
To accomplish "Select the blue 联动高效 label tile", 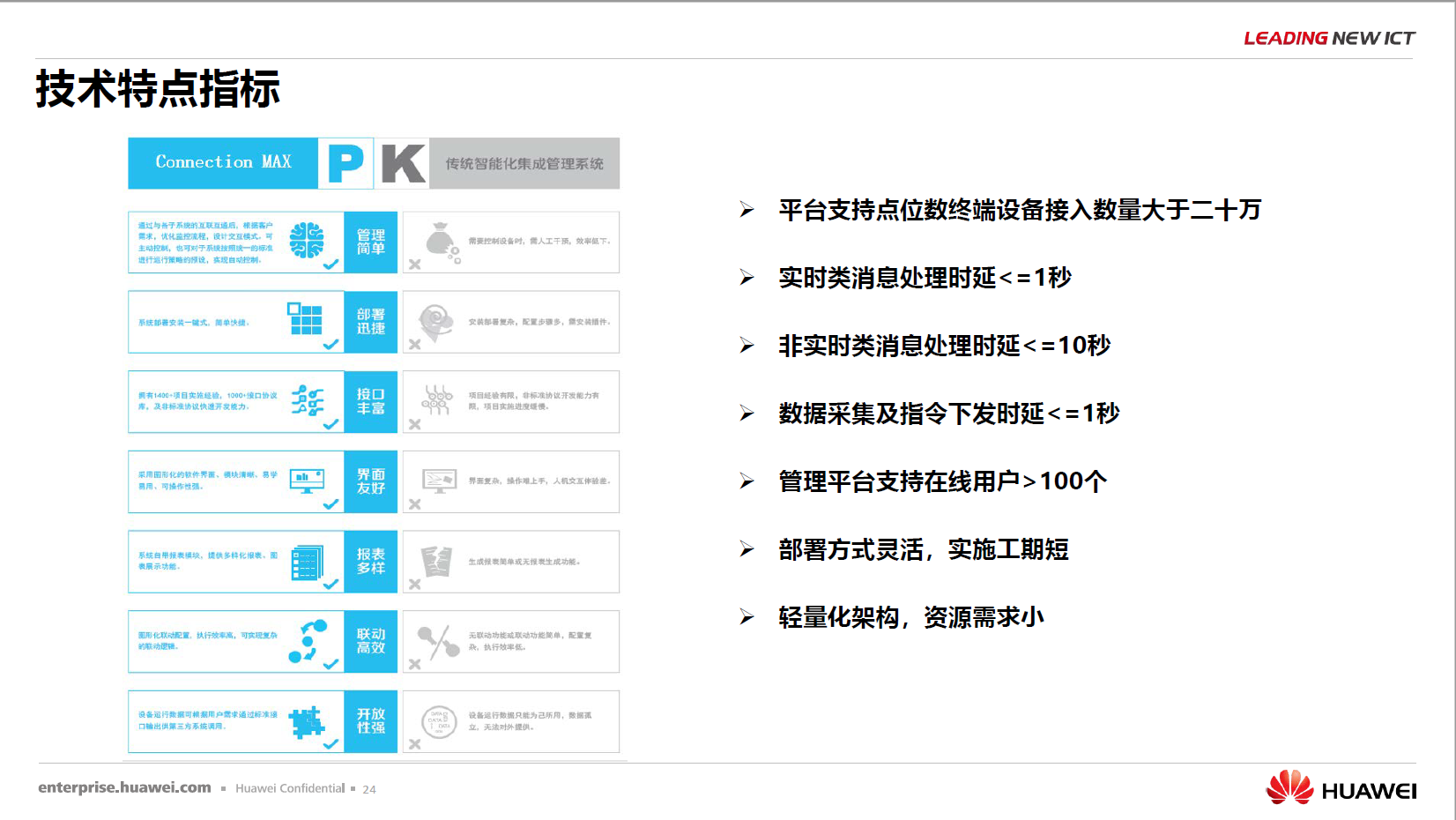I will click(x=371, y=641).
